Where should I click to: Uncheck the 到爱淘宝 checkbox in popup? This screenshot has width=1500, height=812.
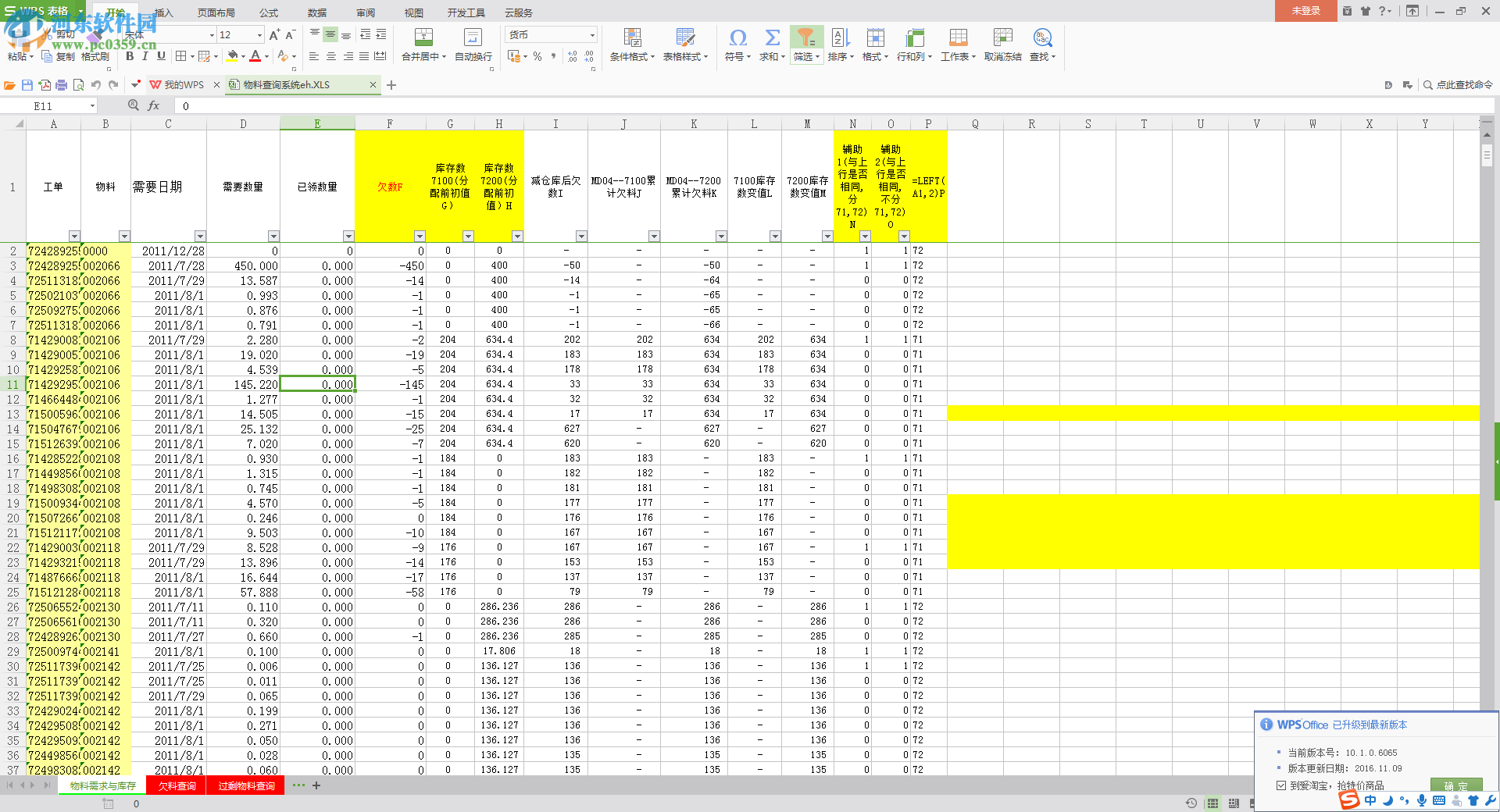[x=1281, y=785]
